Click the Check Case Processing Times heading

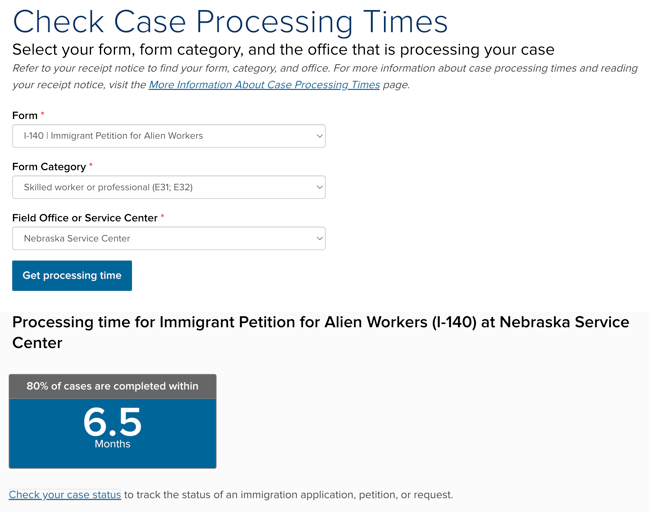coord(230,21)
